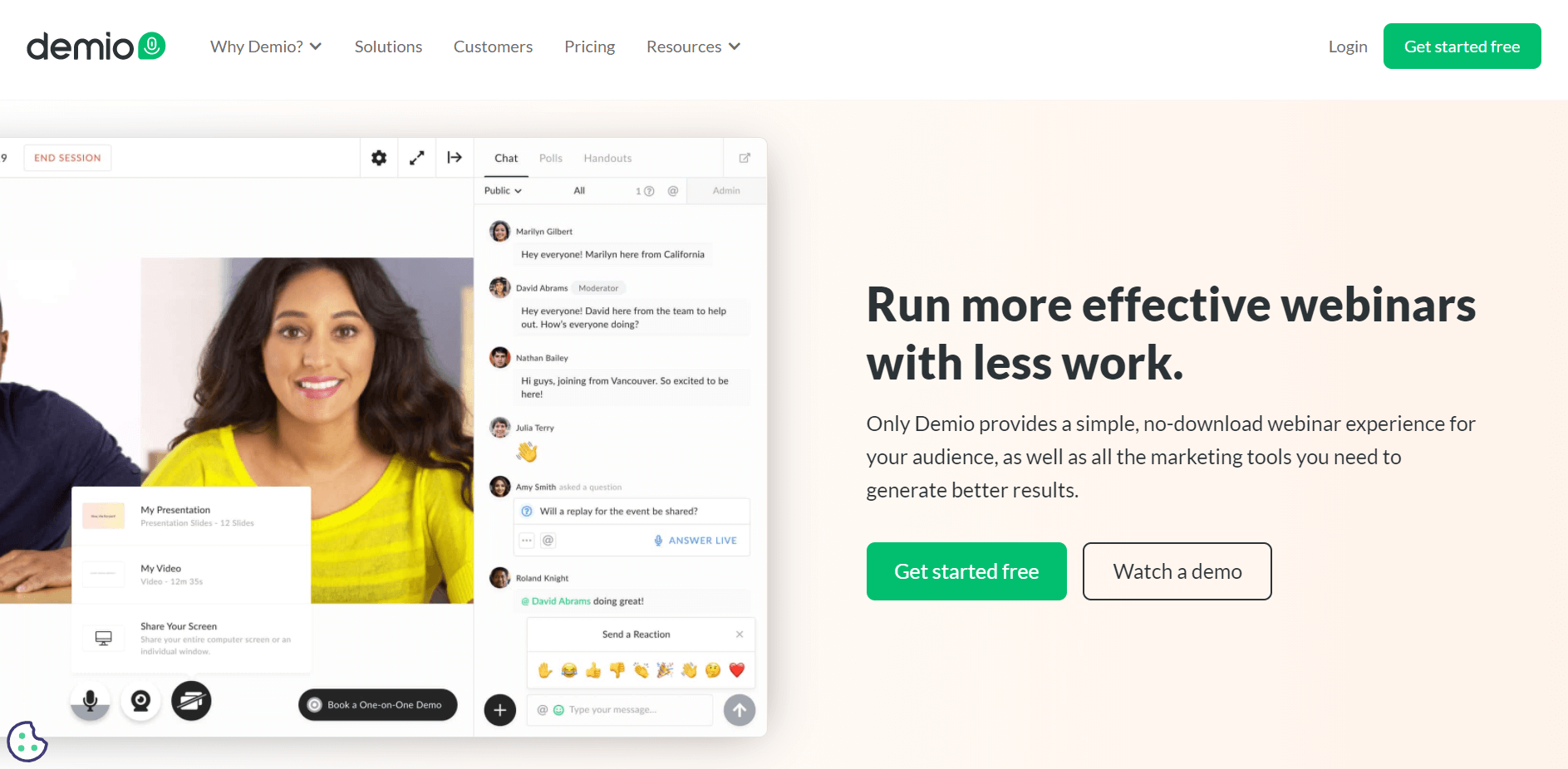Click the Moderator badge beside David Abrams
The height and width of the screenshot is (769, 1568).
598,288
